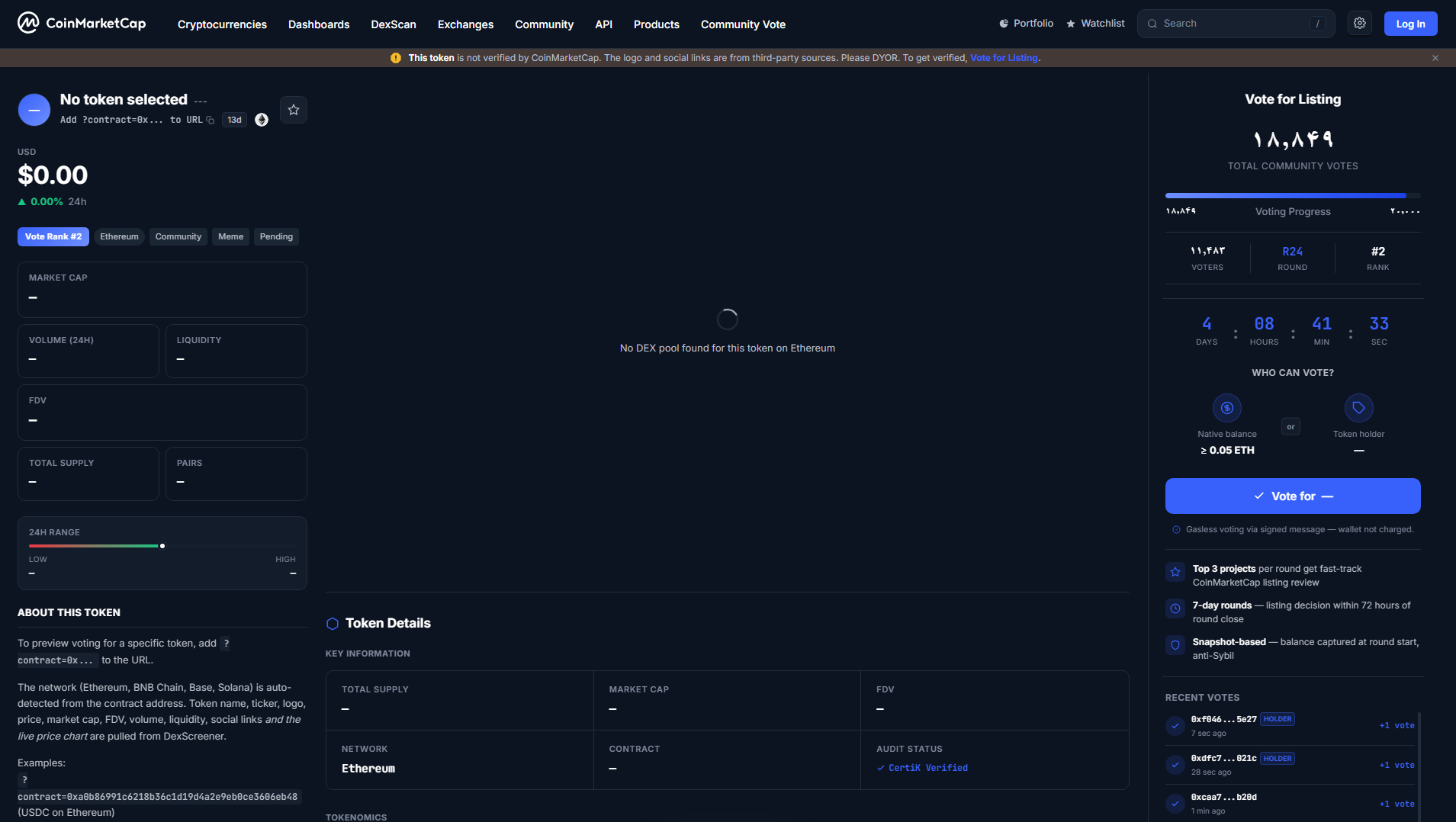Screen dimensions: 1456x822
Task: Click the recent votes scrollbar
Action: pos(1419,766)
